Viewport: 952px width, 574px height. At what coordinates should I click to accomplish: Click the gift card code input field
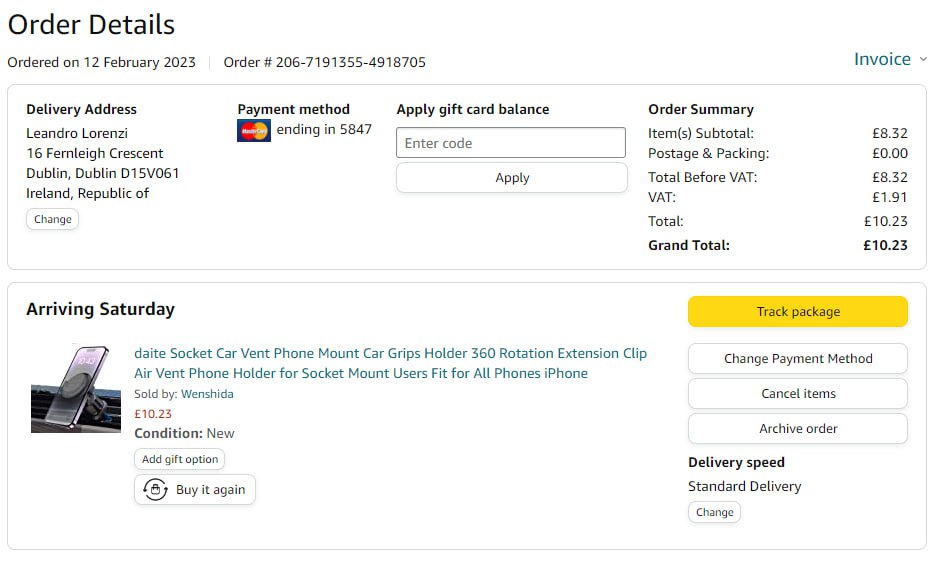pyautogui.click(x=511, y=143)
